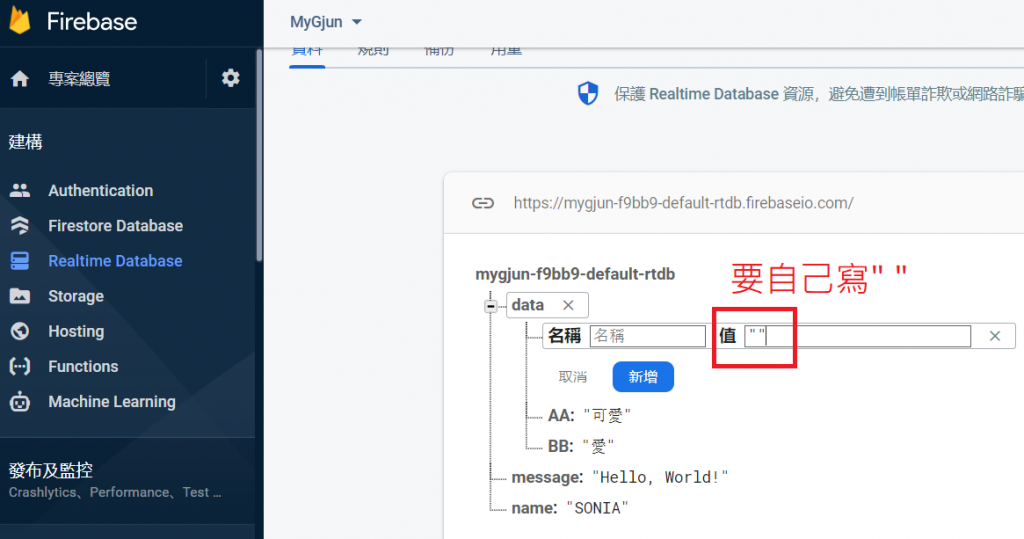
Task: Click the Firestore Database icon
Action: pyautogui.click(x=20, y=225)
